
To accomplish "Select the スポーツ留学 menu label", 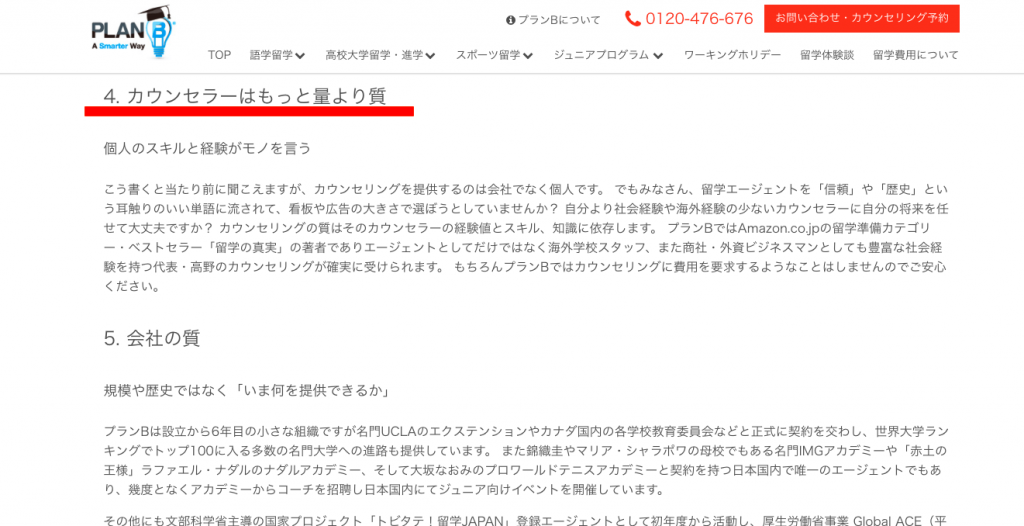I will 488,55.
